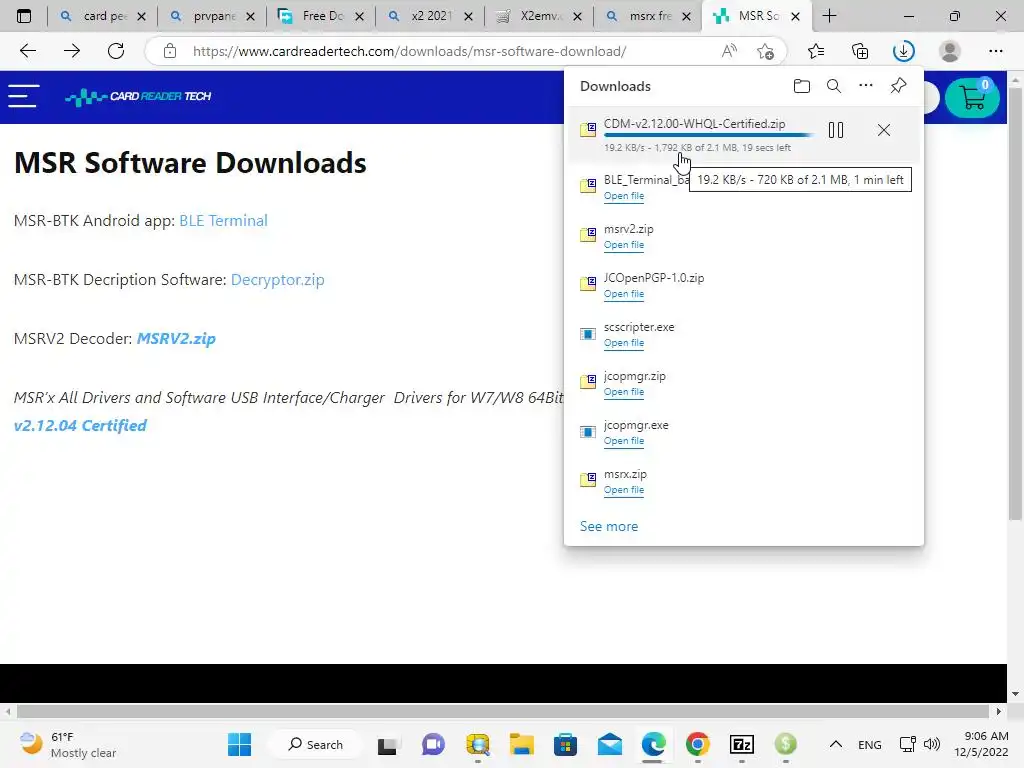Open the clock and date flyout
The image size is (1024, 768).
pos(981,744)
